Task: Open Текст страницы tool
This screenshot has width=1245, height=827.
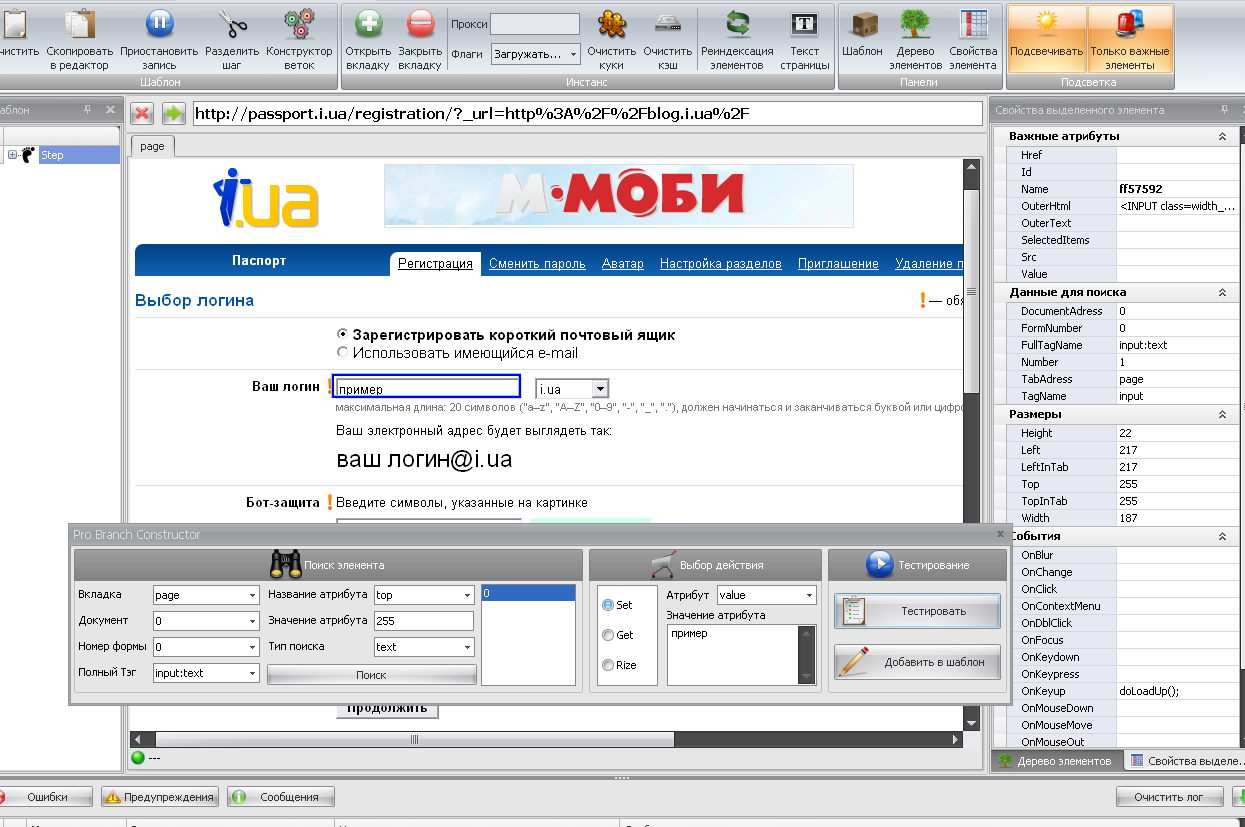Action: click(804, 24)
